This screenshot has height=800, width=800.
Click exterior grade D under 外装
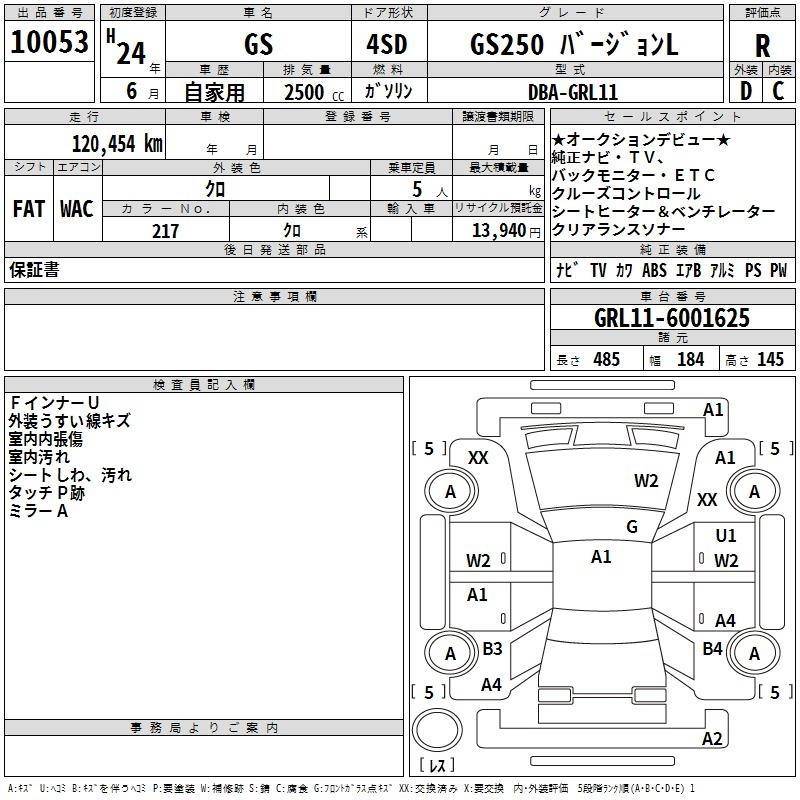pos(746,91)
